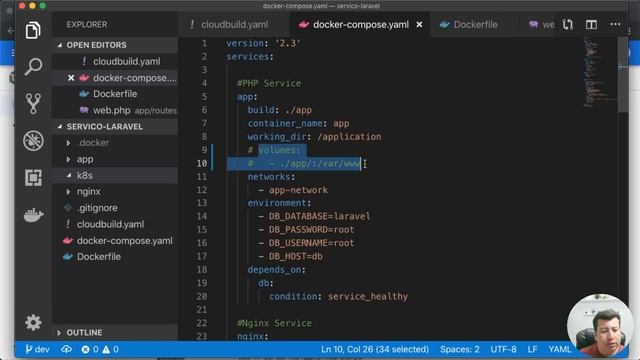Click the cloud publish sync icon
This screenshot has width=640, height=360.
click(66, 349)
